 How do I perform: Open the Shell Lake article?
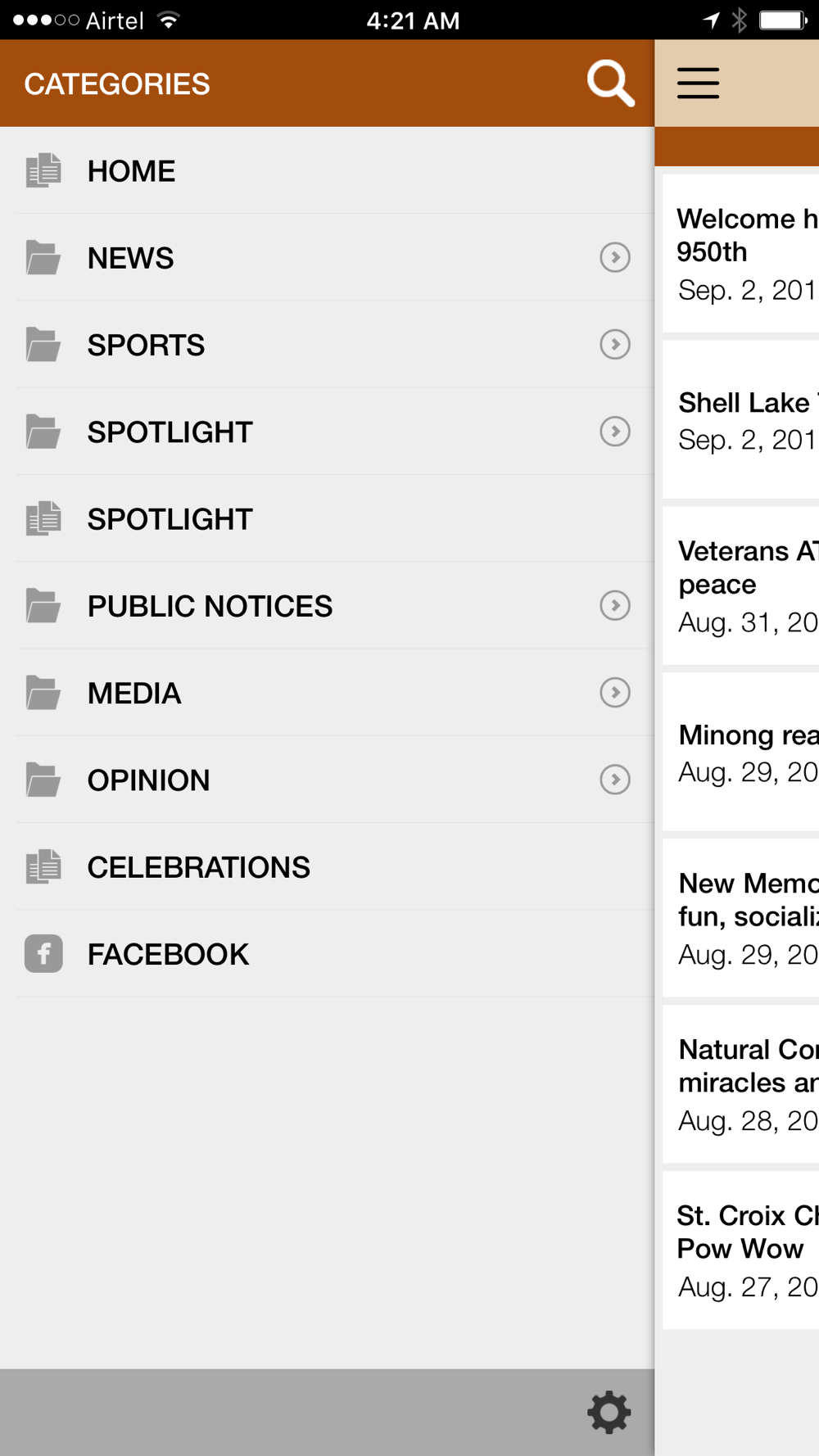point(740,420)
